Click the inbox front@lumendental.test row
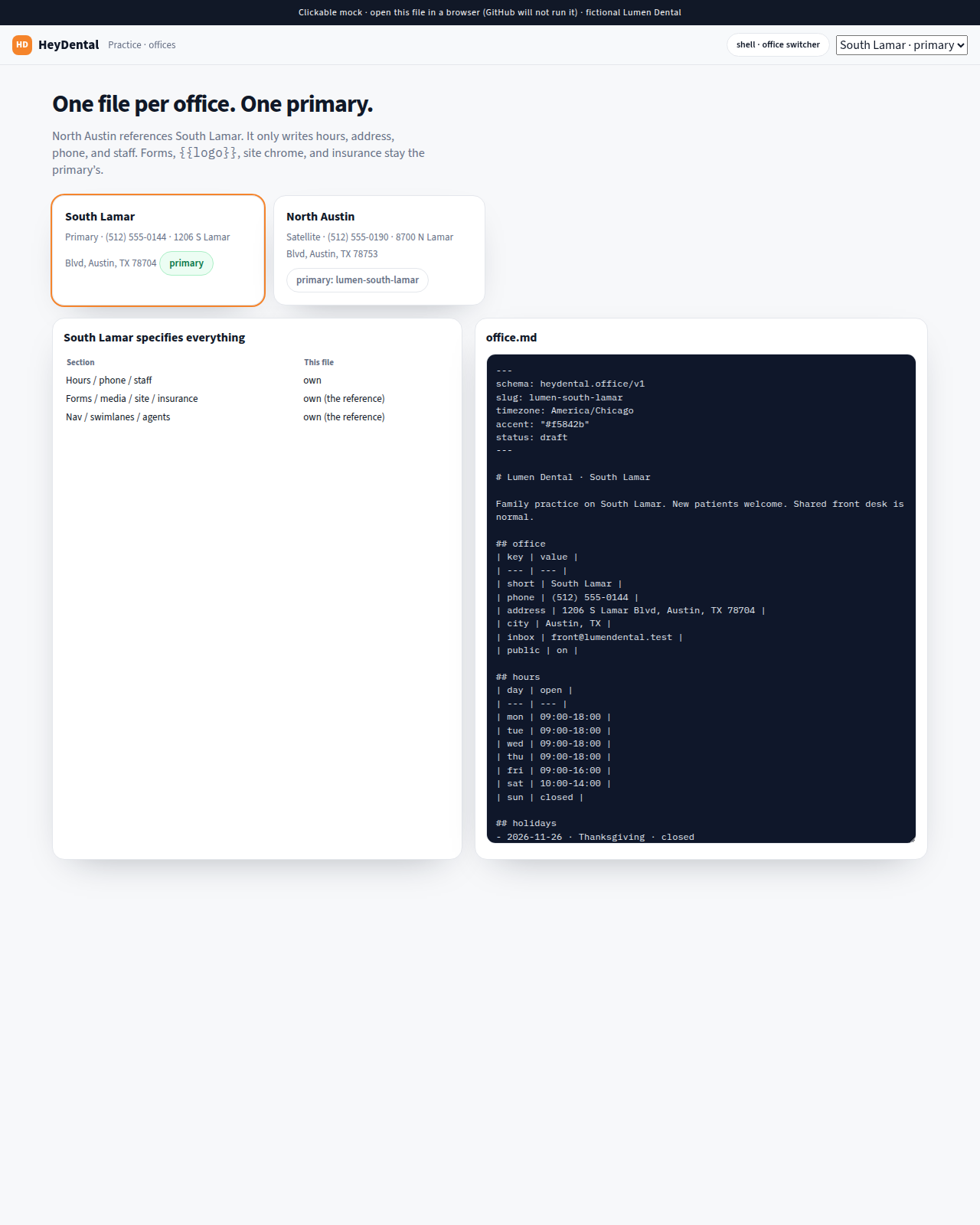The width and height of the screenshot is (980, 1225). (590, 638)
